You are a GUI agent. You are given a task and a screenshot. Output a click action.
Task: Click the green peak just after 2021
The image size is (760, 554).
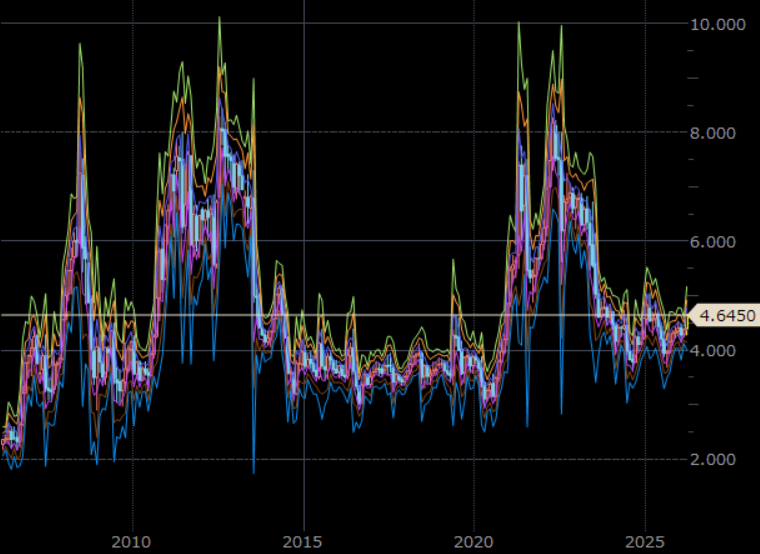click(x=518, y=23)
